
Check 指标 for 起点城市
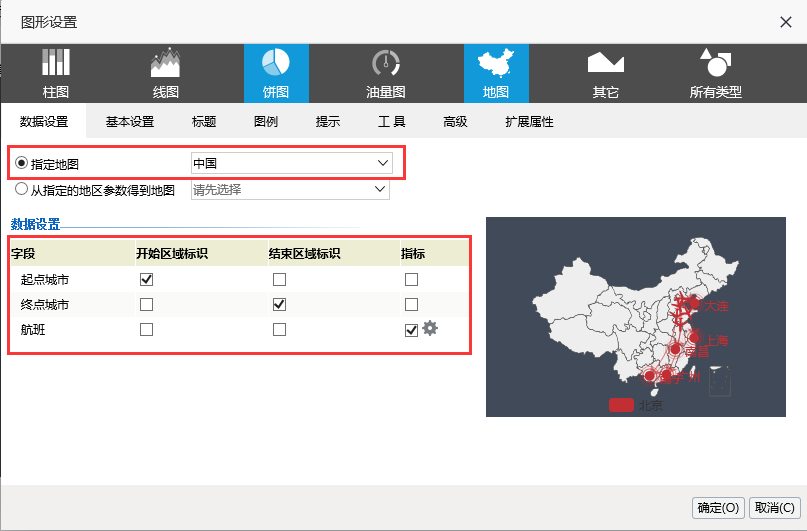coord(411,279)
